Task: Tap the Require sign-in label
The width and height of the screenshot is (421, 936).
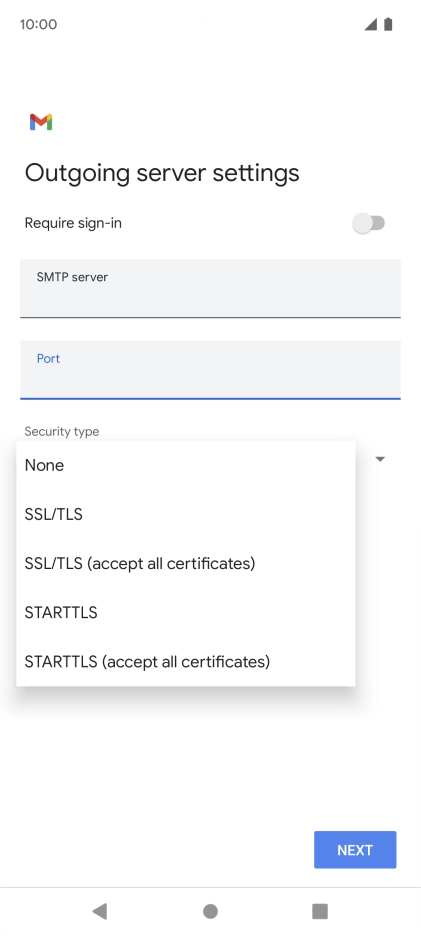Action: point(73,223)
